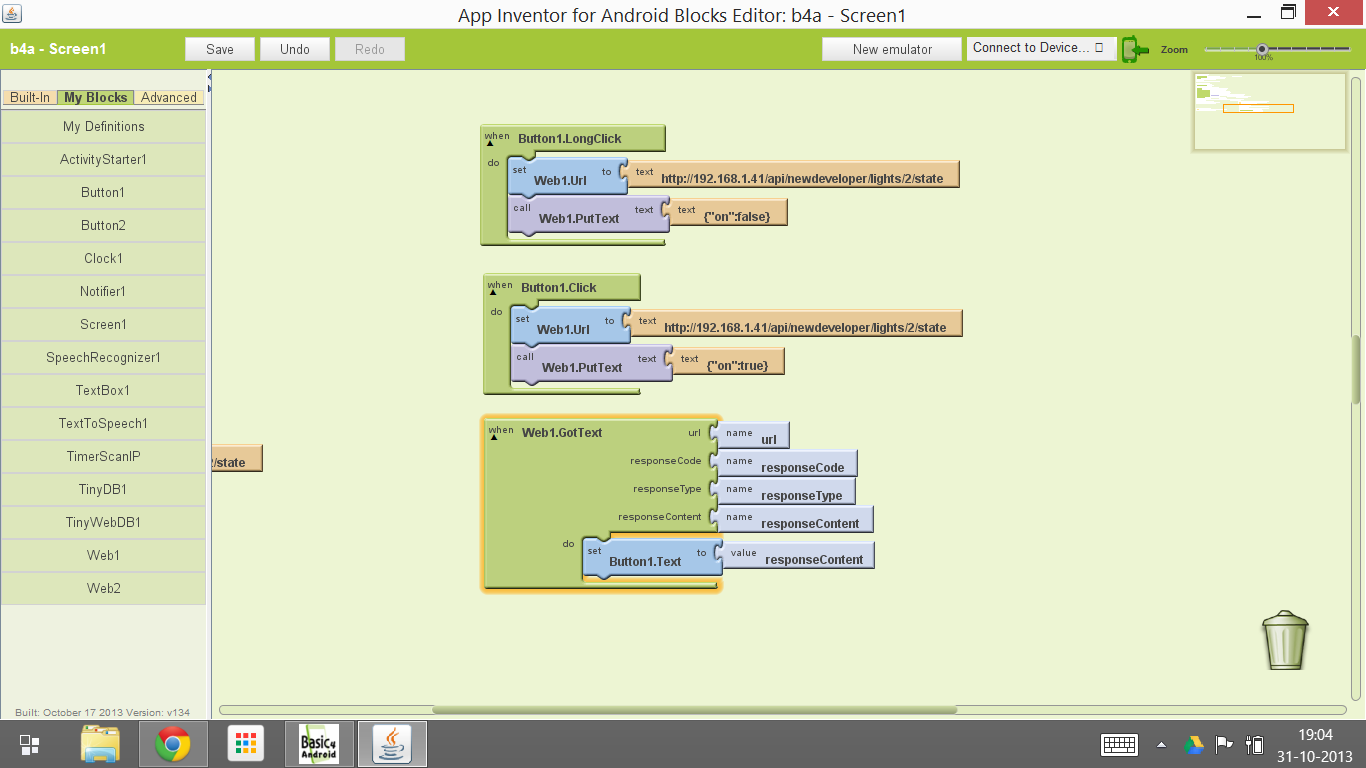Open the on-screen keyboard tray icon
1366x768 pixels.
click(x=1119, y=744)
